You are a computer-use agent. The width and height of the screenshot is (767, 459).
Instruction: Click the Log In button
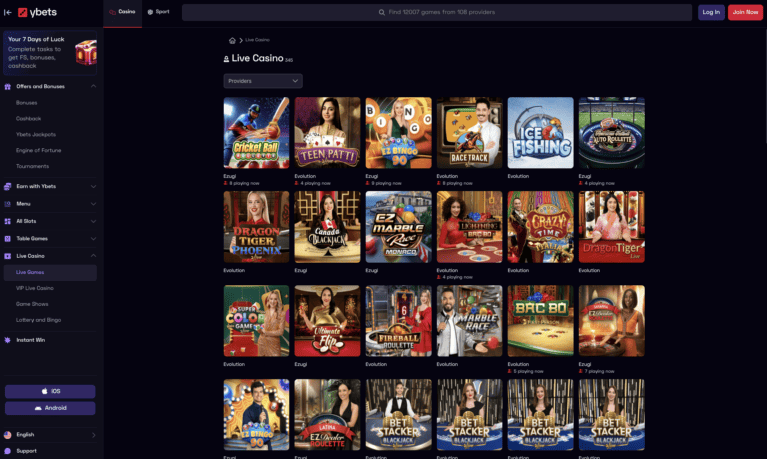[x=711, y=12]
